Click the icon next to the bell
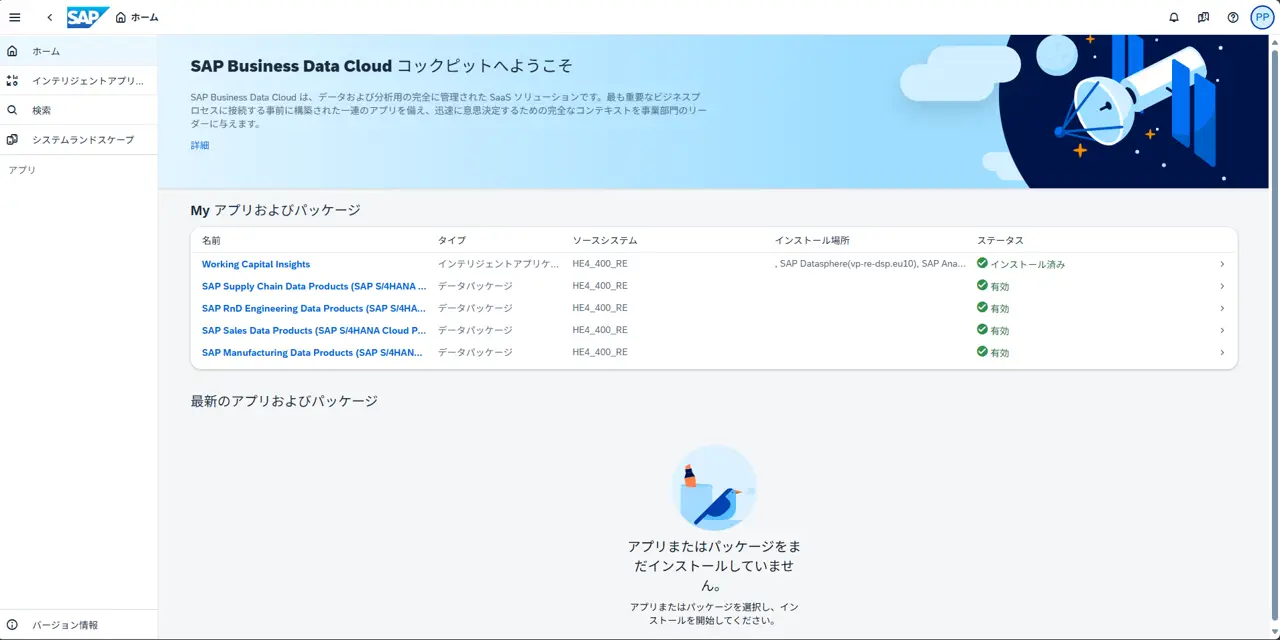Viewport: 1280px width, 640px height. click(1203, 17)
